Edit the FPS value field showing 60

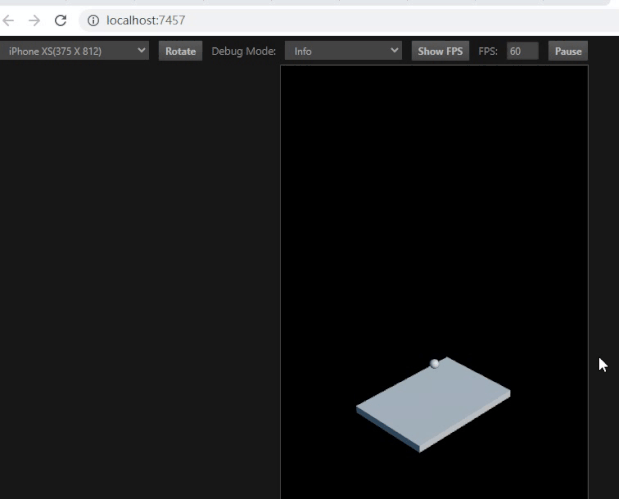tap(522, 51)
